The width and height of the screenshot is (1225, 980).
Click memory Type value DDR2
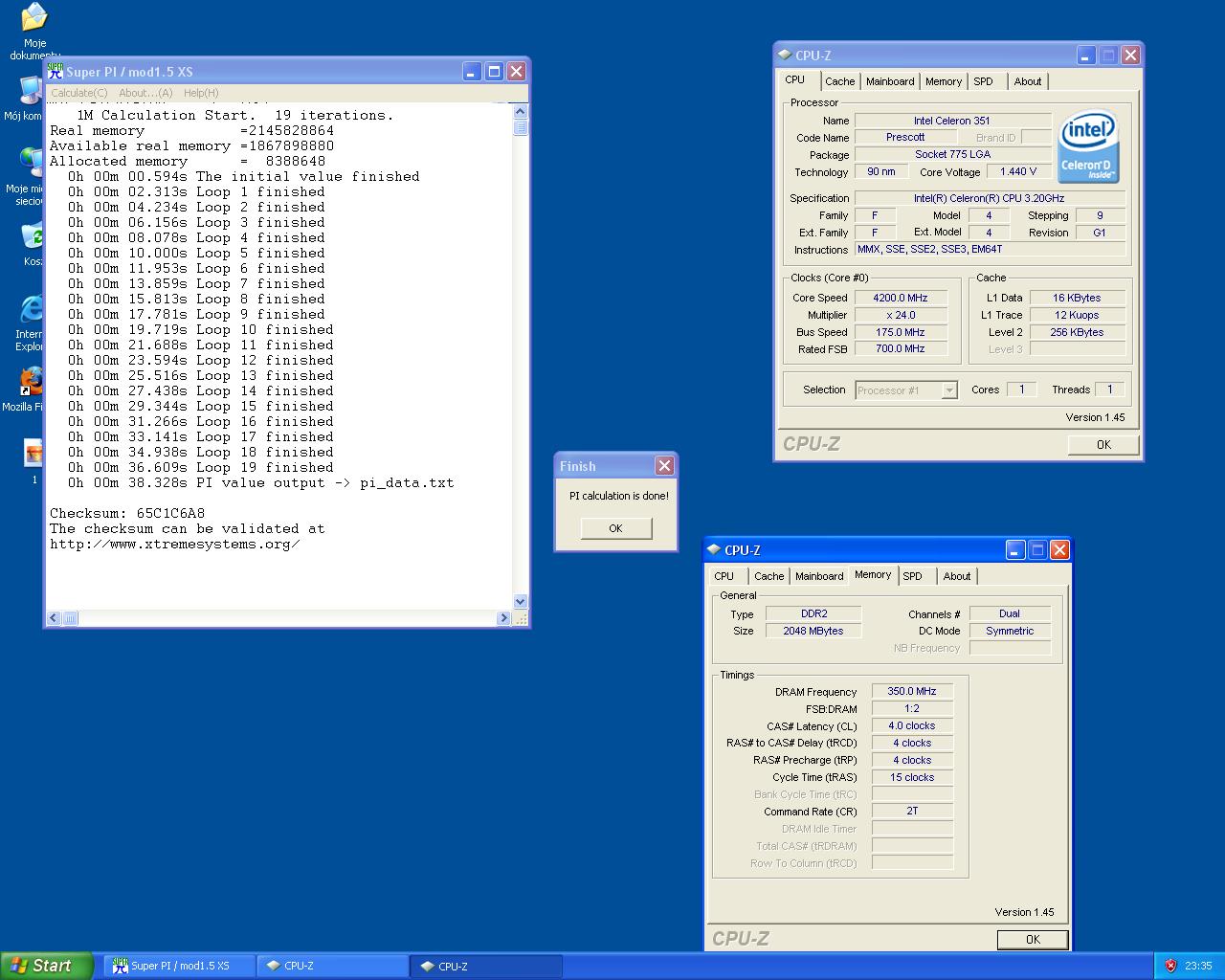click(x=813, y=613)
